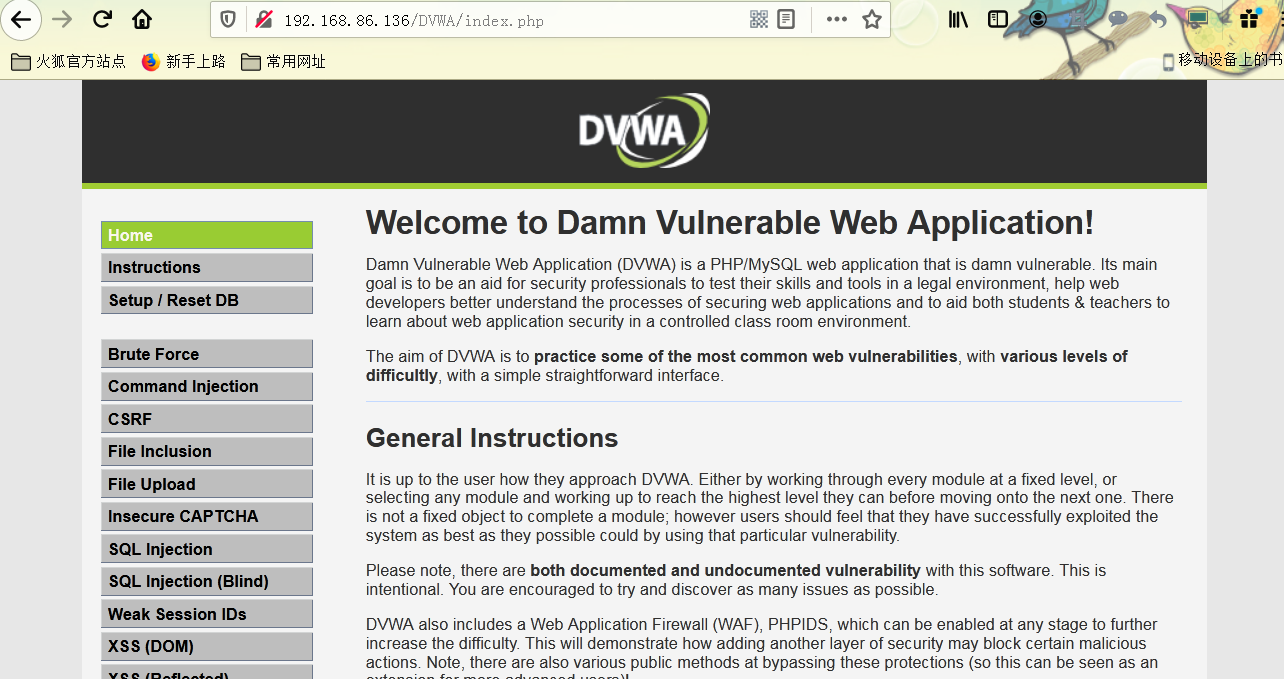Open Setup / Reset DB page
The height and width of the screenshot is (679, 1284).
(x=207, y=300)
